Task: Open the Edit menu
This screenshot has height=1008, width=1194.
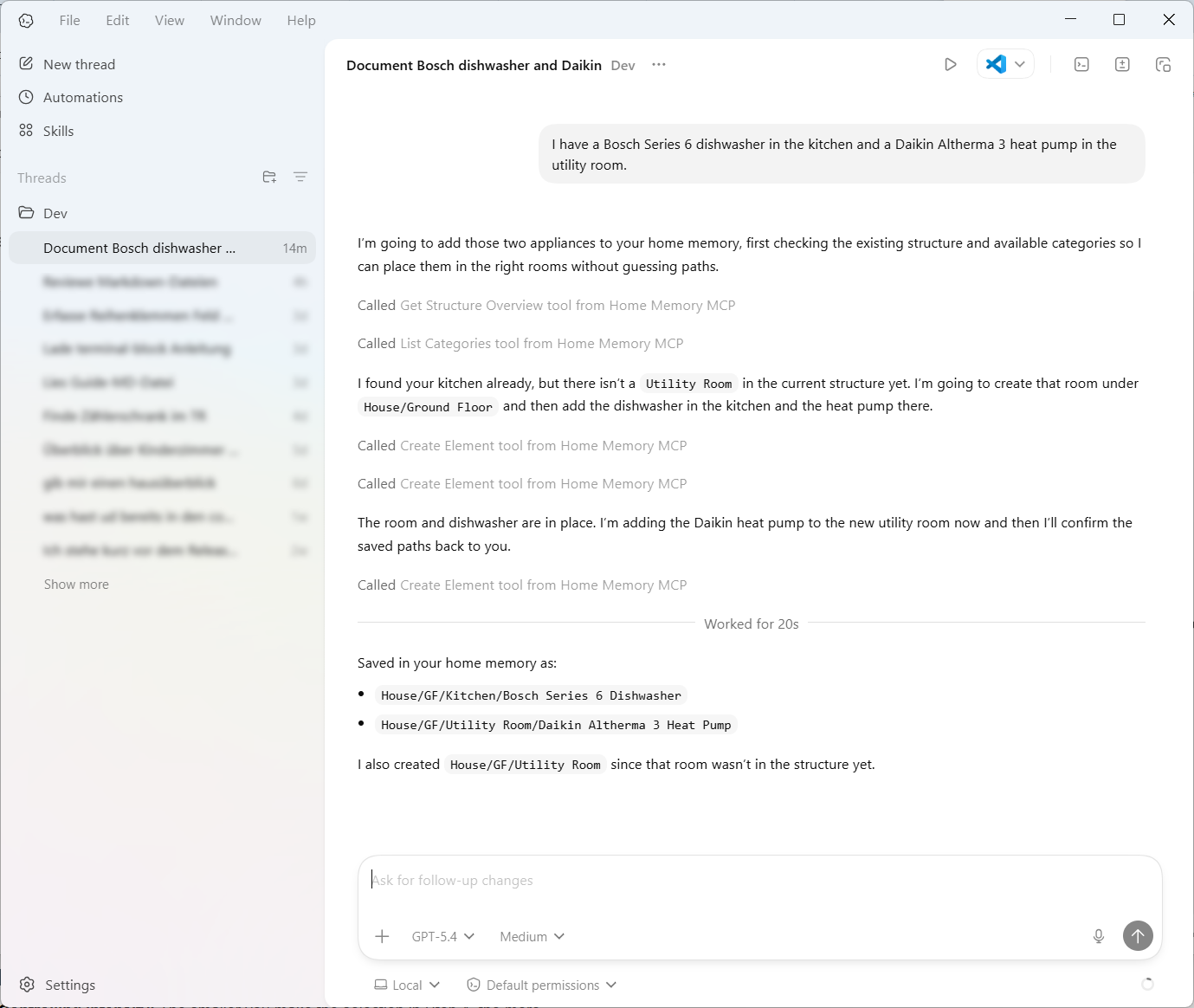Action: 117,20
